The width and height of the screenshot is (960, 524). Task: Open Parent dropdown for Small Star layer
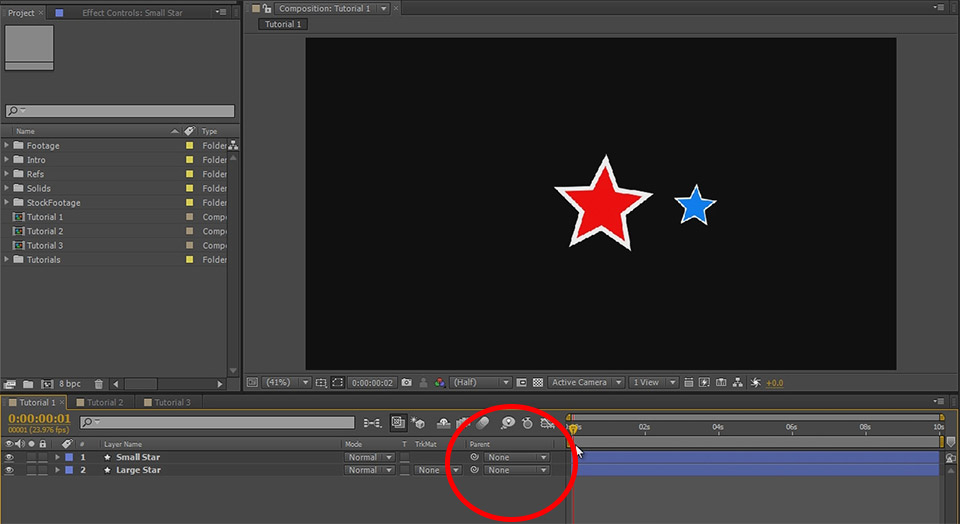(x=517, y=457)
